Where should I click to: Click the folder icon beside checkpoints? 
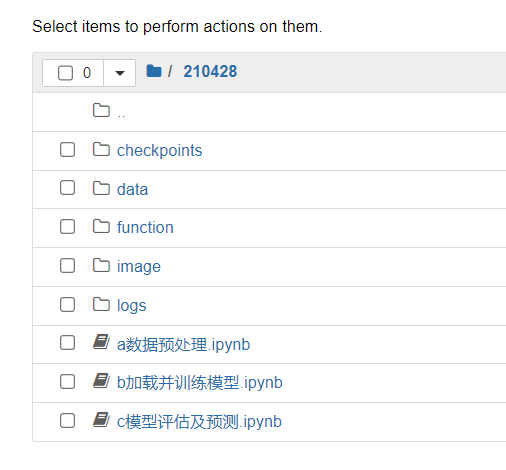(x=101, y=149)
